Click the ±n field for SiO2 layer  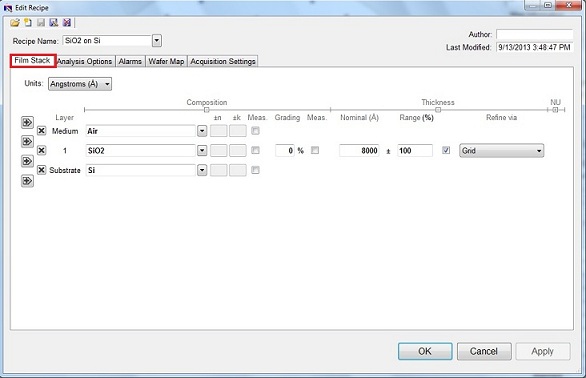219,150
